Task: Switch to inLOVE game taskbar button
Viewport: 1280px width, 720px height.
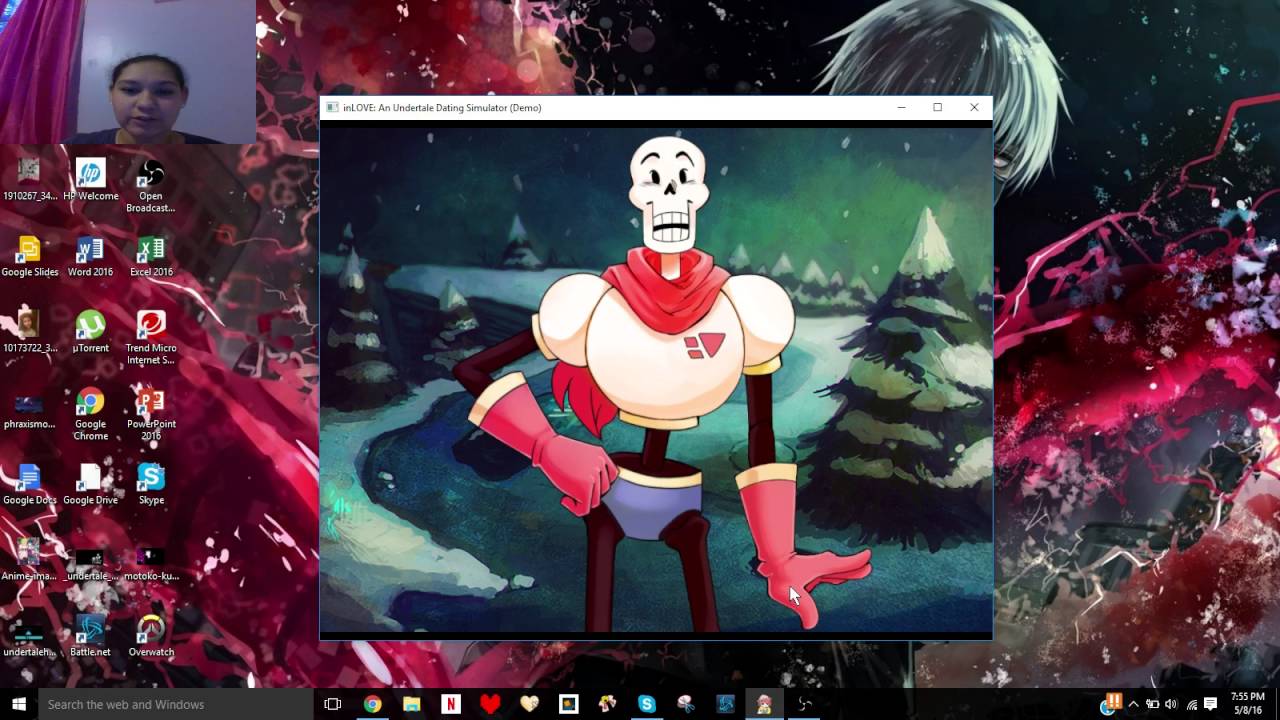Action: (x=764, y=704)
